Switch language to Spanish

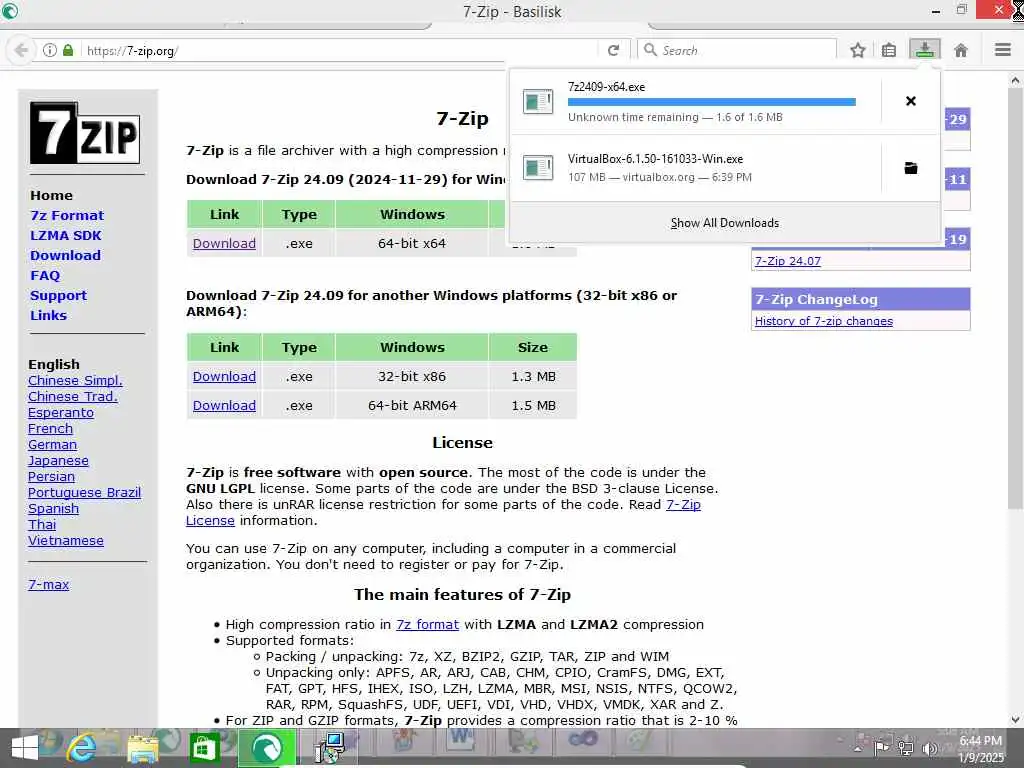click(x=54, y=509)
